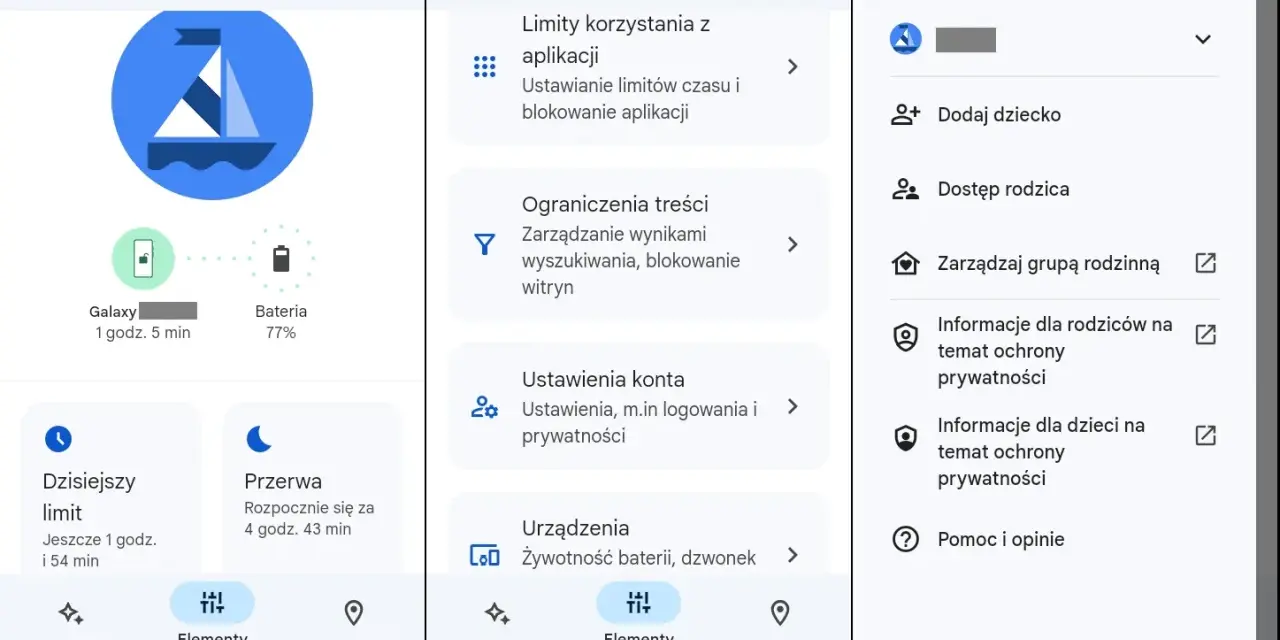Click the clock icon on Dzisiejszy limit card
The height and width of the screenshot is (640, 1280).
(58, 438)
